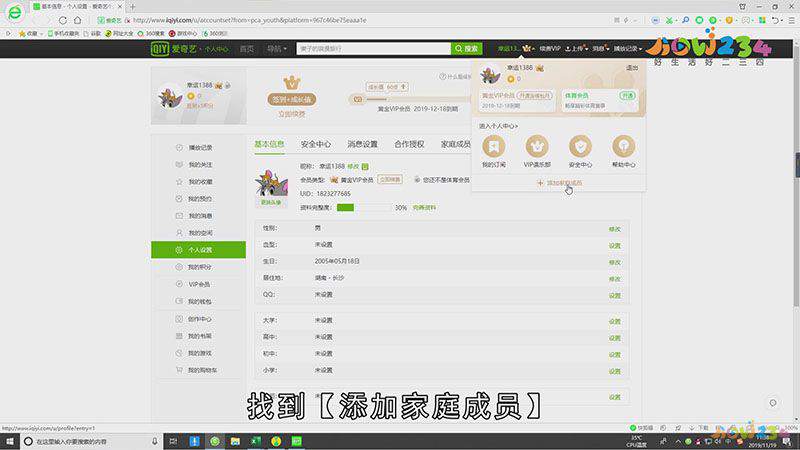Viewport: 800px width, 450px height.
Task: Click the VIP growth value progress bar
Action: click(411, 99)
